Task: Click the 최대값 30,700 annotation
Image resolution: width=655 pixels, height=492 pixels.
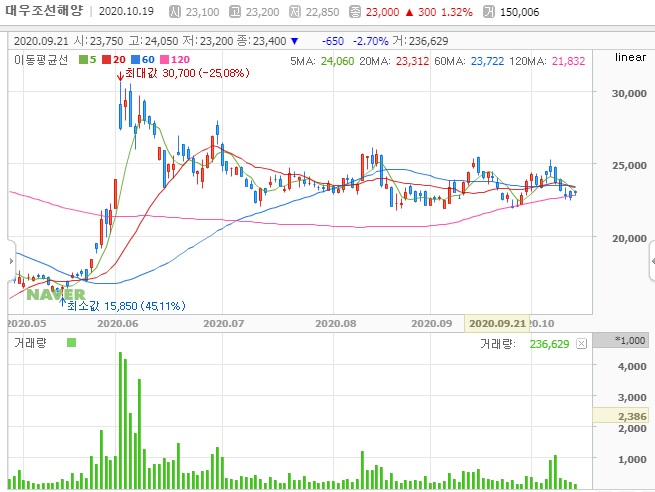Action: [x=187, y=73]
